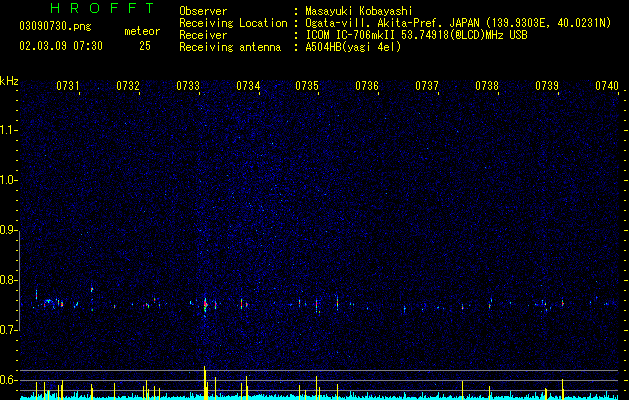This screenshot has height=400, width=629.
Task: Click the tallest yellow power spike after 0733
Action: 205,383
